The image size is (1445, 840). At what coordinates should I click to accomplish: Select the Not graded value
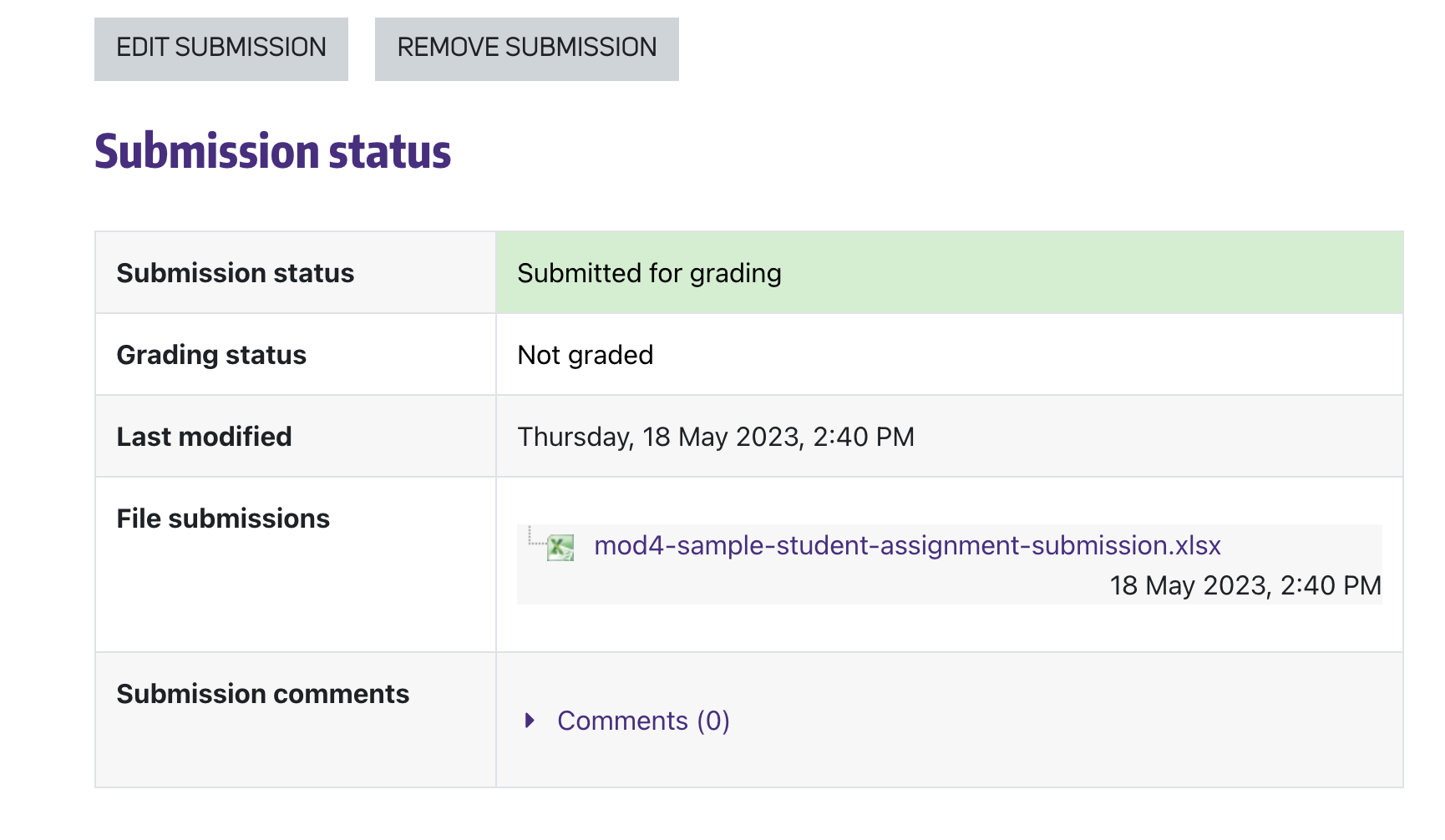[x=586, y=355]
